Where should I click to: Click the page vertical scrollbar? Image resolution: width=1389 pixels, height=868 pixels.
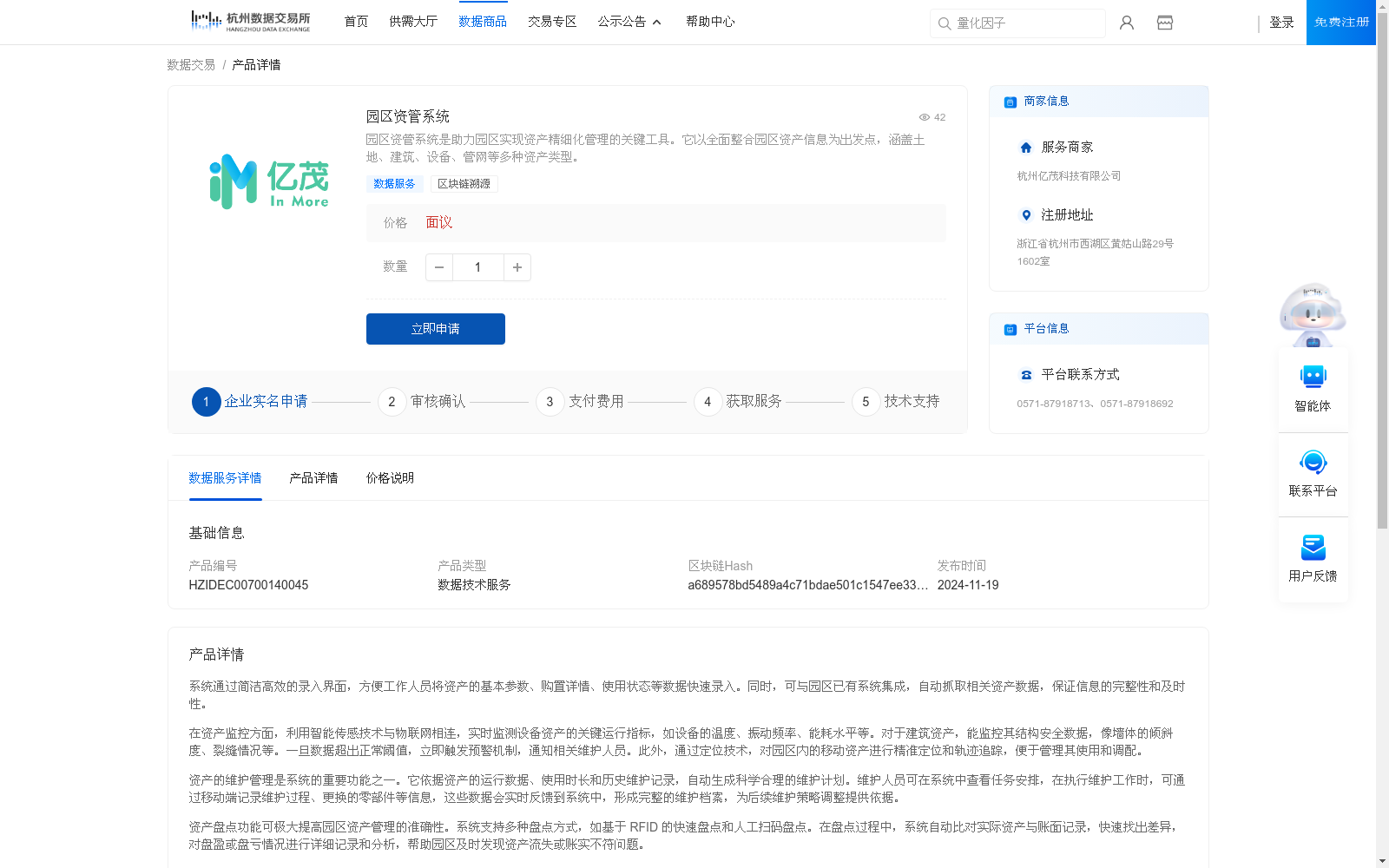pyautogui.click(x=1382, y=269)
